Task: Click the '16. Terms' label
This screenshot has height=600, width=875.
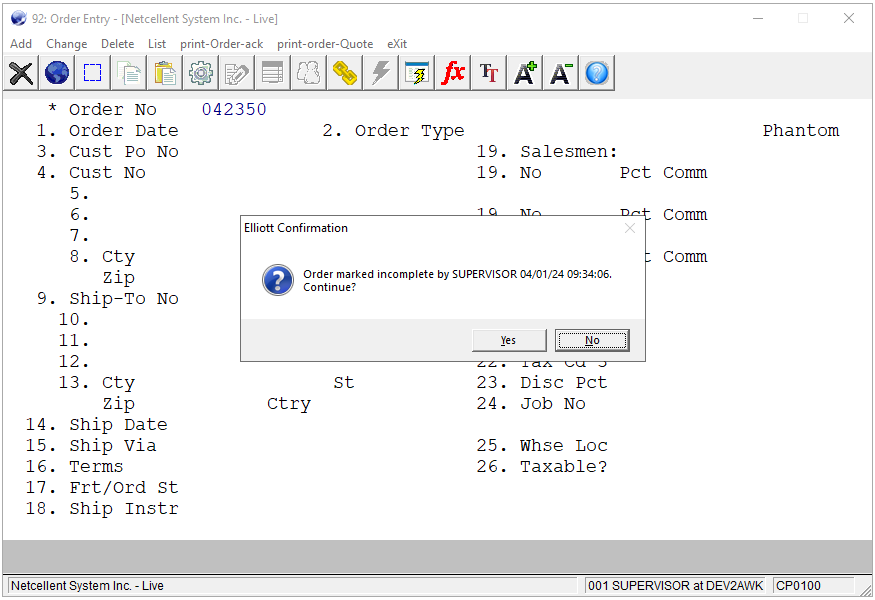Action: point(74,467)
